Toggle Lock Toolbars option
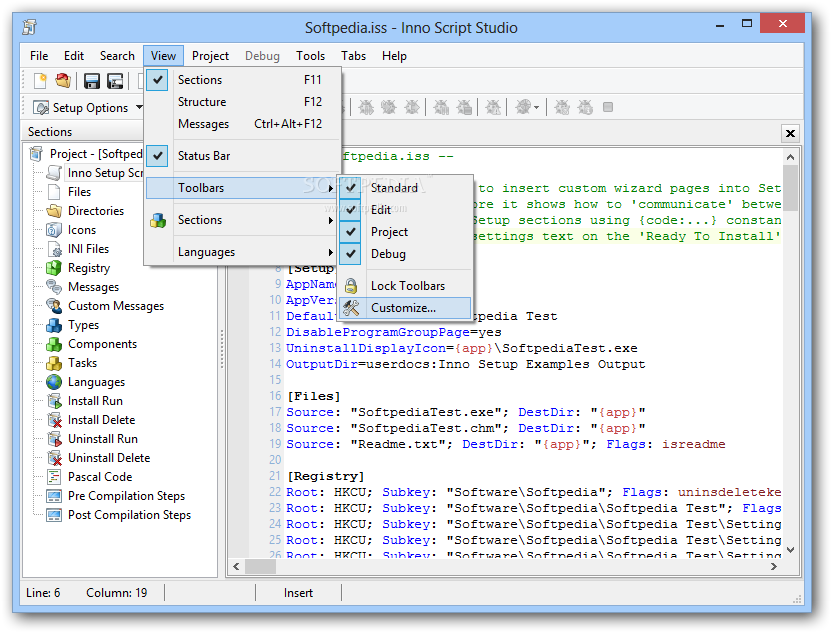 (x=405, y=285)
